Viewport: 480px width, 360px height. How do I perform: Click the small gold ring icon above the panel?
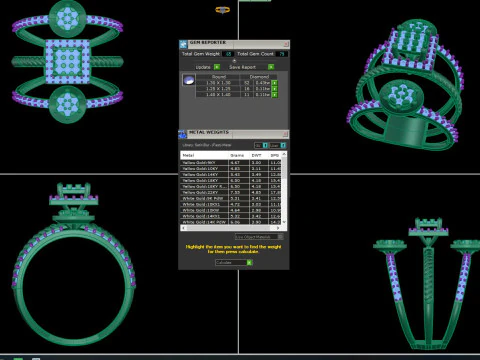point(222,10)
